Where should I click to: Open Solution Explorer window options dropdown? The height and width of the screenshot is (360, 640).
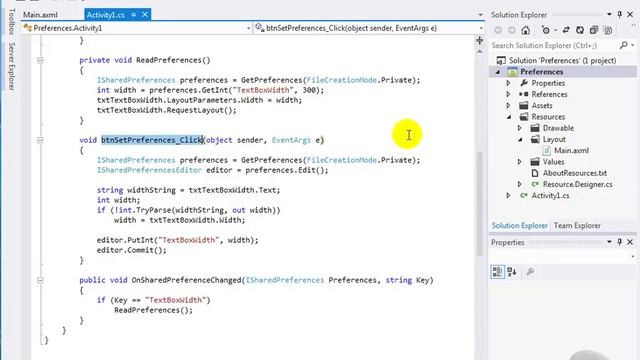609,15
